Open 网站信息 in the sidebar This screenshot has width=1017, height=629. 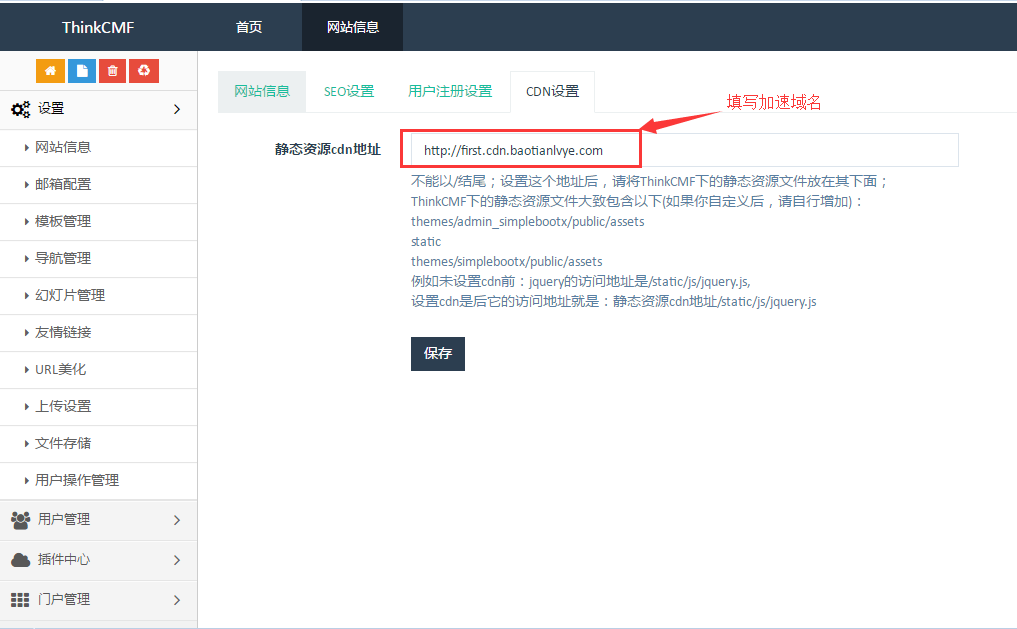click(99, 148)
